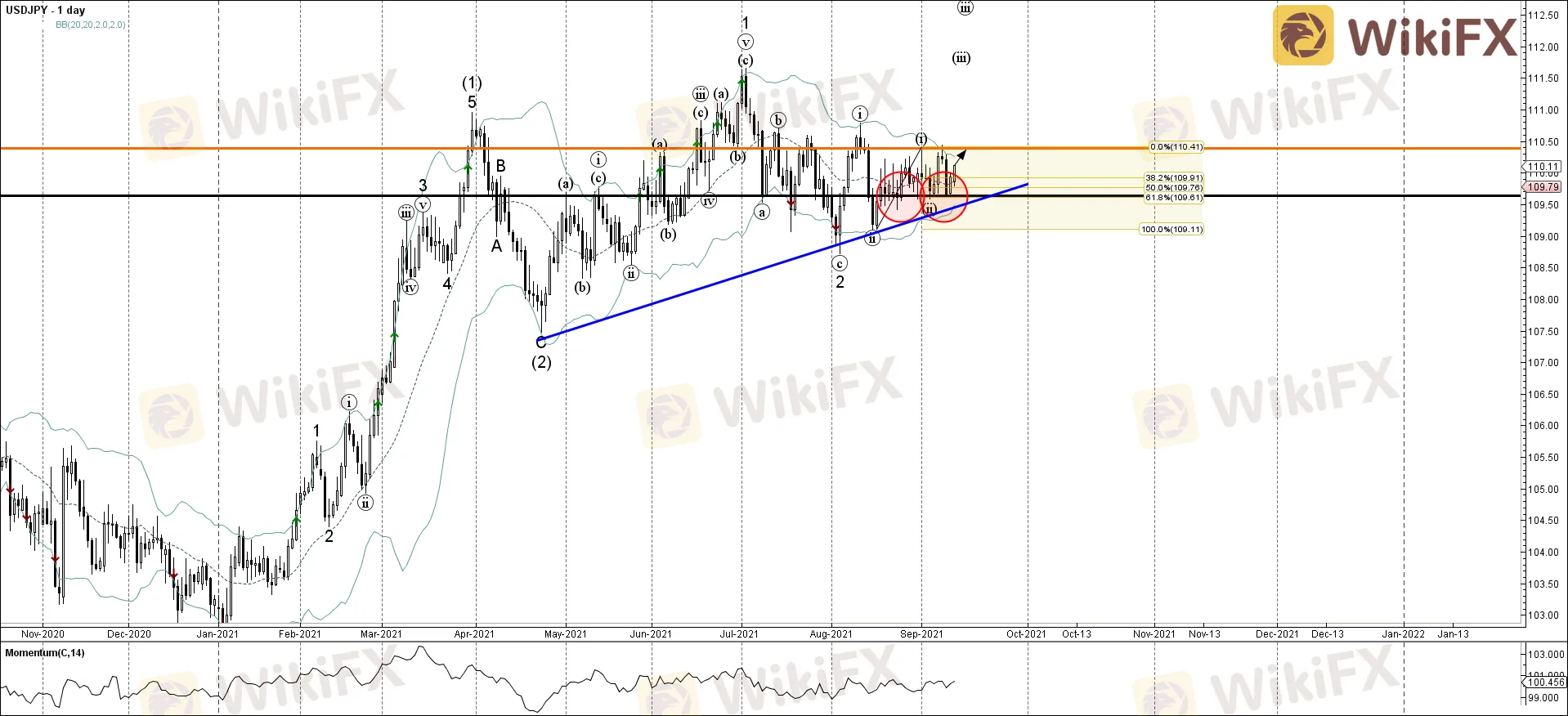Select the Jan-2022 date label
Screen dimensions: 1568x716
1403,634
